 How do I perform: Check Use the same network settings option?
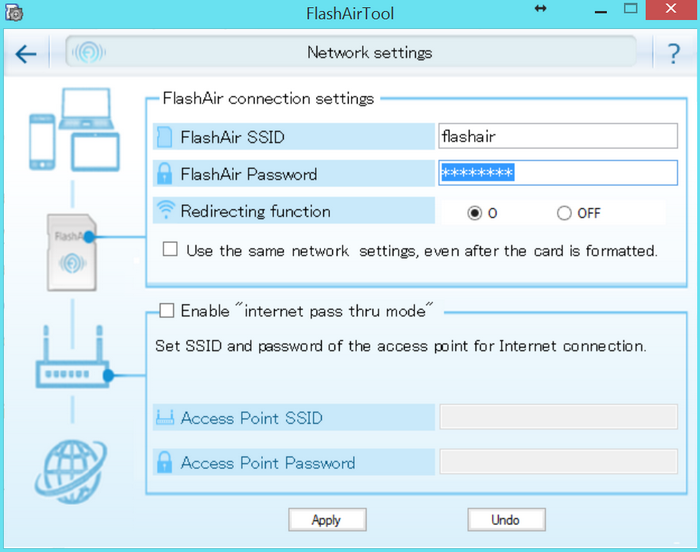pyautogui.click(x=170, y=249)
